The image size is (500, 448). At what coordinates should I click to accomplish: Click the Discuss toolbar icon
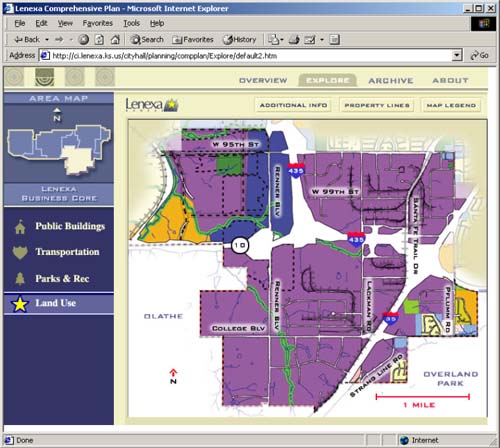pyautogui.click(x=334, y=40)
